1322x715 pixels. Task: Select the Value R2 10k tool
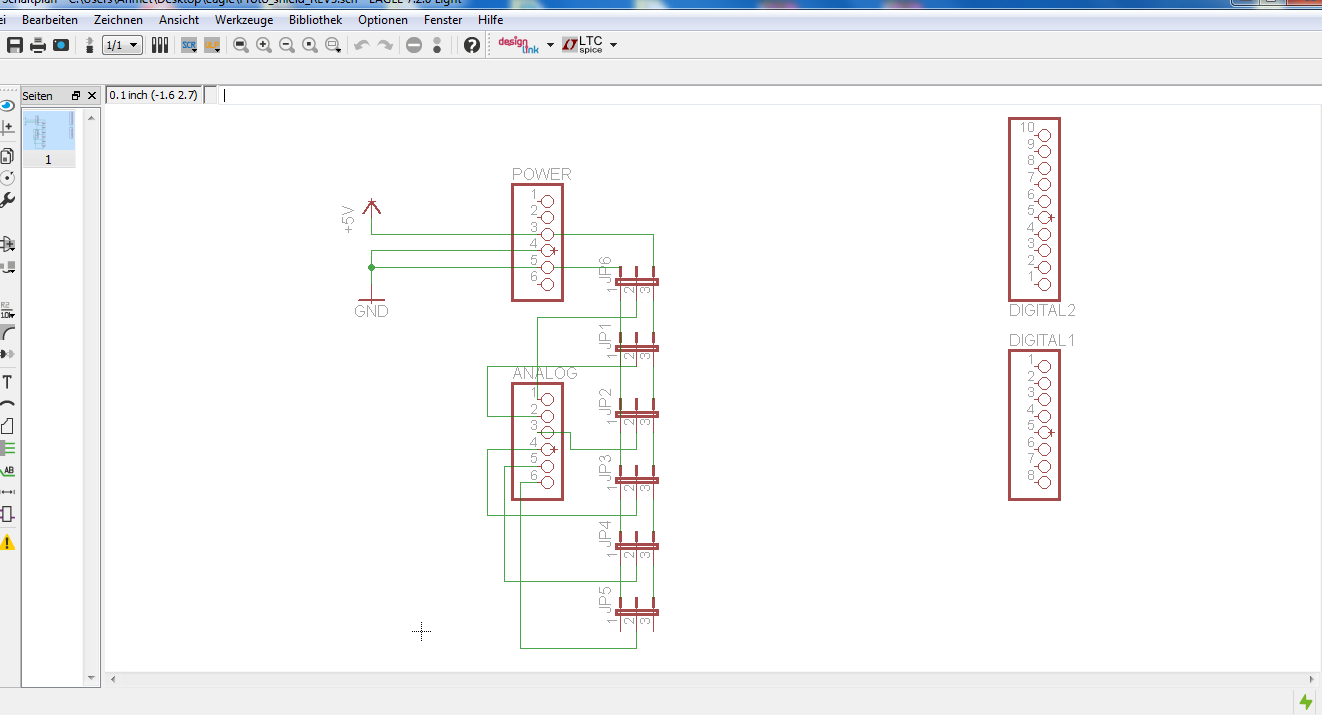(x=8, y=310)
